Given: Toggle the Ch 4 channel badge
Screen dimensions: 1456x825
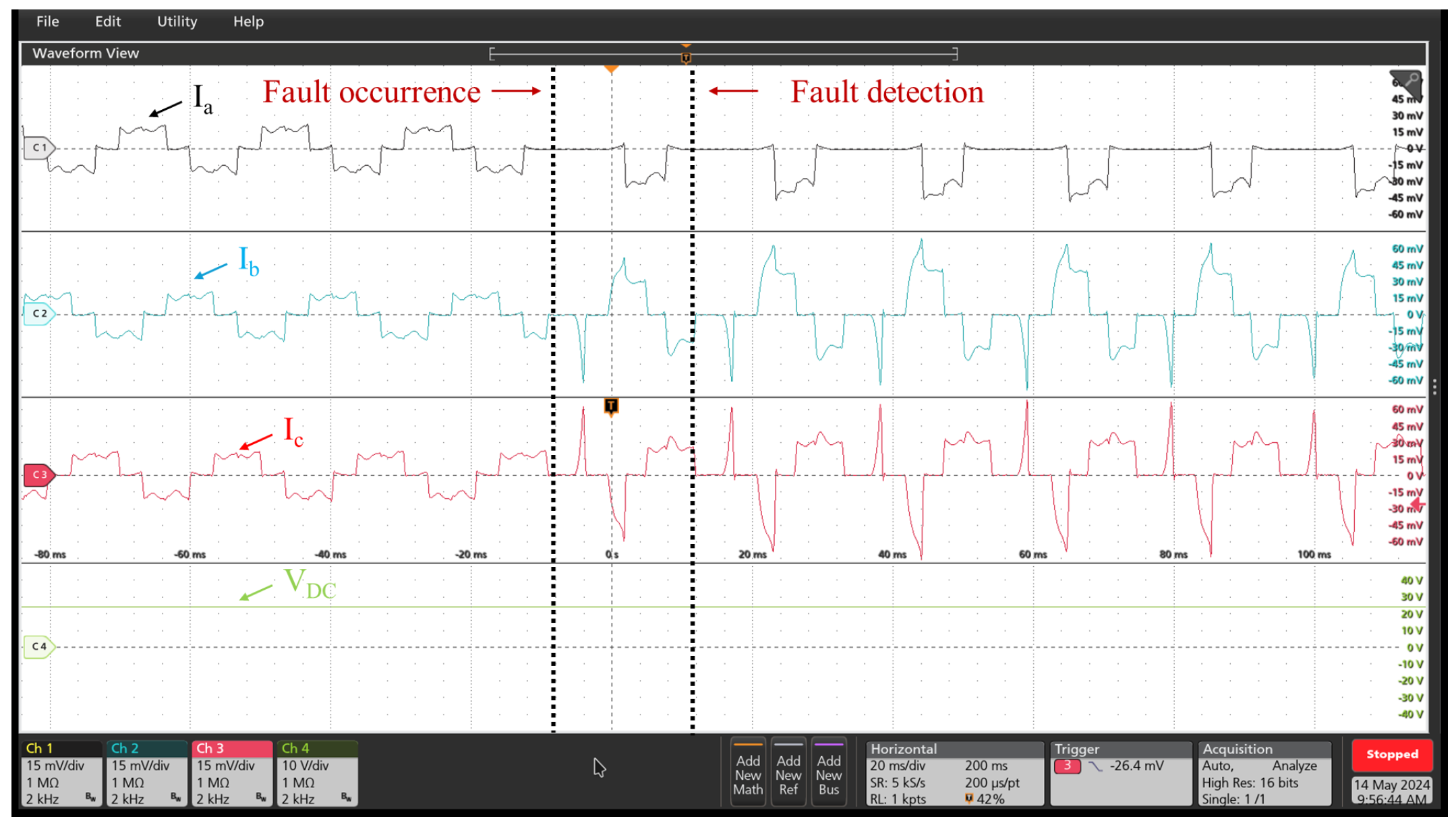Looking at the screenshot, I should (x=317, y=773).
